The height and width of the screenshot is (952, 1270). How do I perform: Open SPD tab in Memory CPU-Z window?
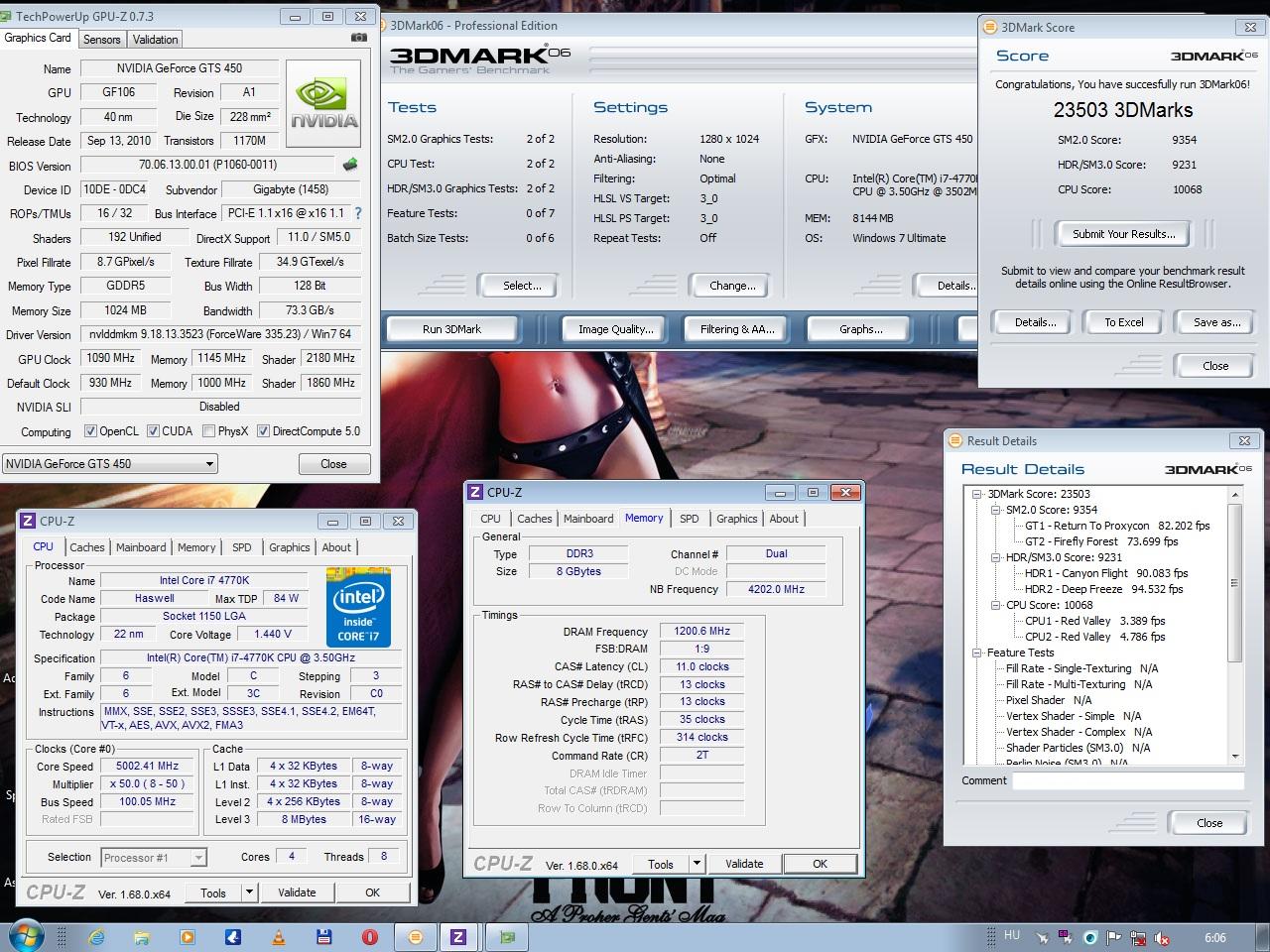pos(690,519)
